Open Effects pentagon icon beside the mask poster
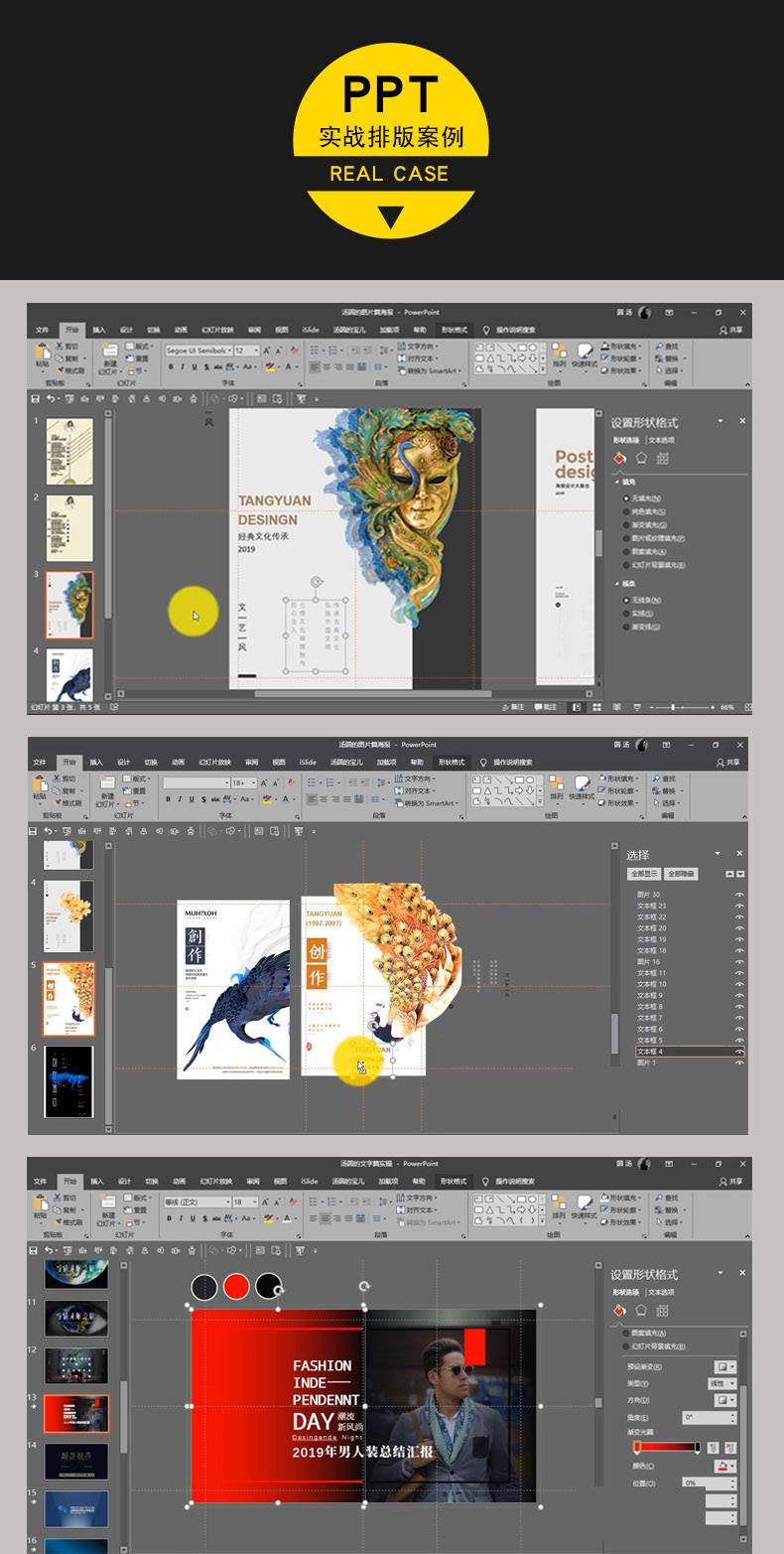The image size is (784, 1554). [642, 459]
